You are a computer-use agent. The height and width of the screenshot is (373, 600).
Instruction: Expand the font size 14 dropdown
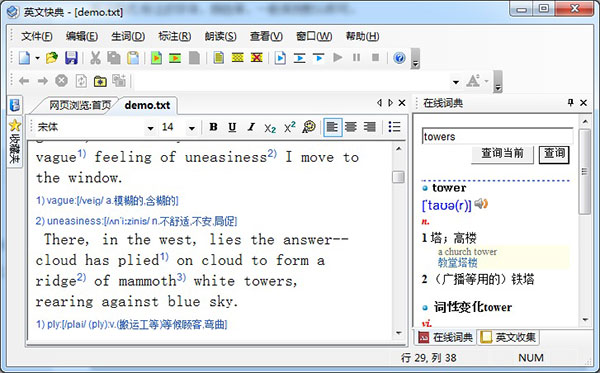(192, 129)
